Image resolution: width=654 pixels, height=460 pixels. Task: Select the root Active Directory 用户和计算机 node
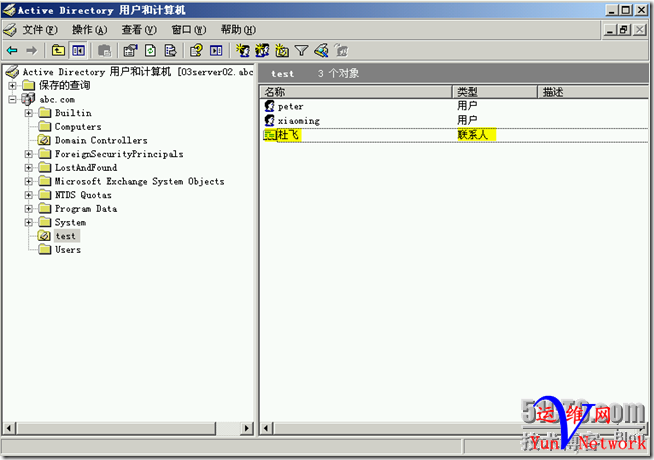(138, 72)
